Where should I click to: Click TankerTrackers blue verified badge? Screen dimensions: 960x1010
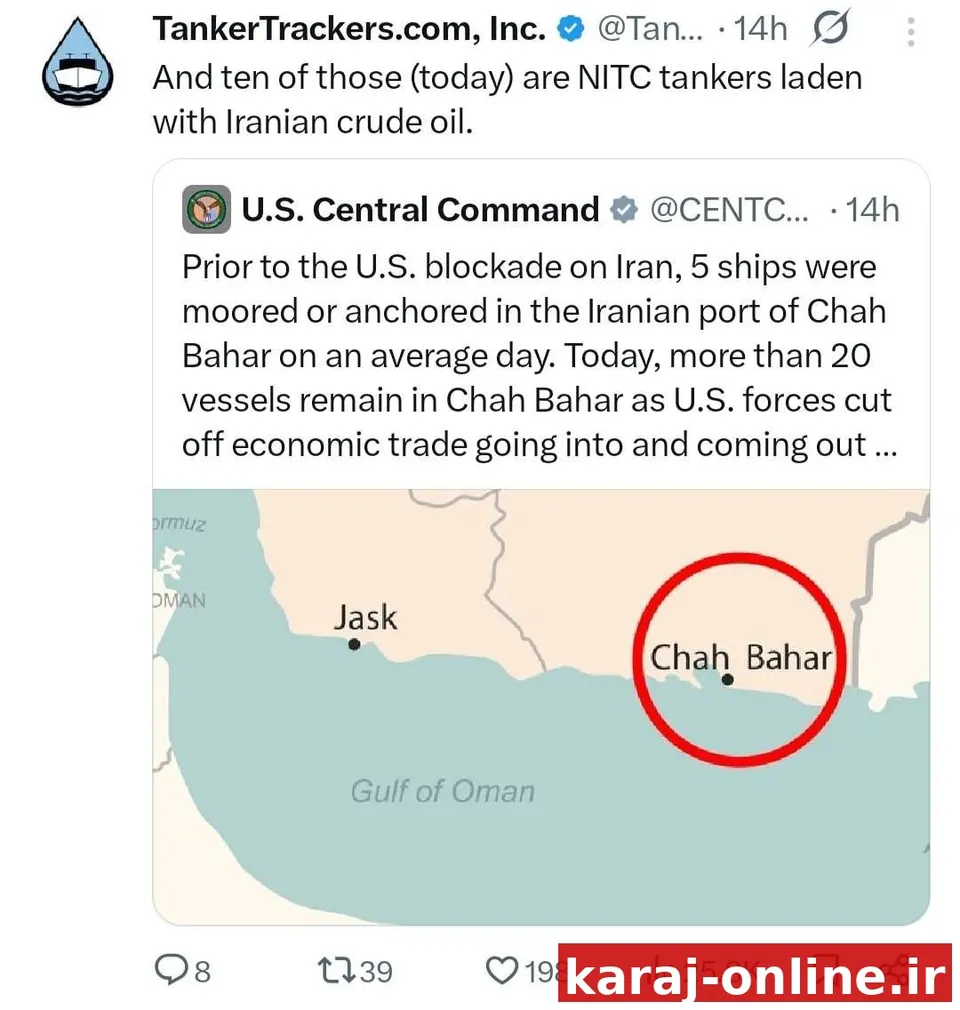pyautogui.click(x=571, y=29)
